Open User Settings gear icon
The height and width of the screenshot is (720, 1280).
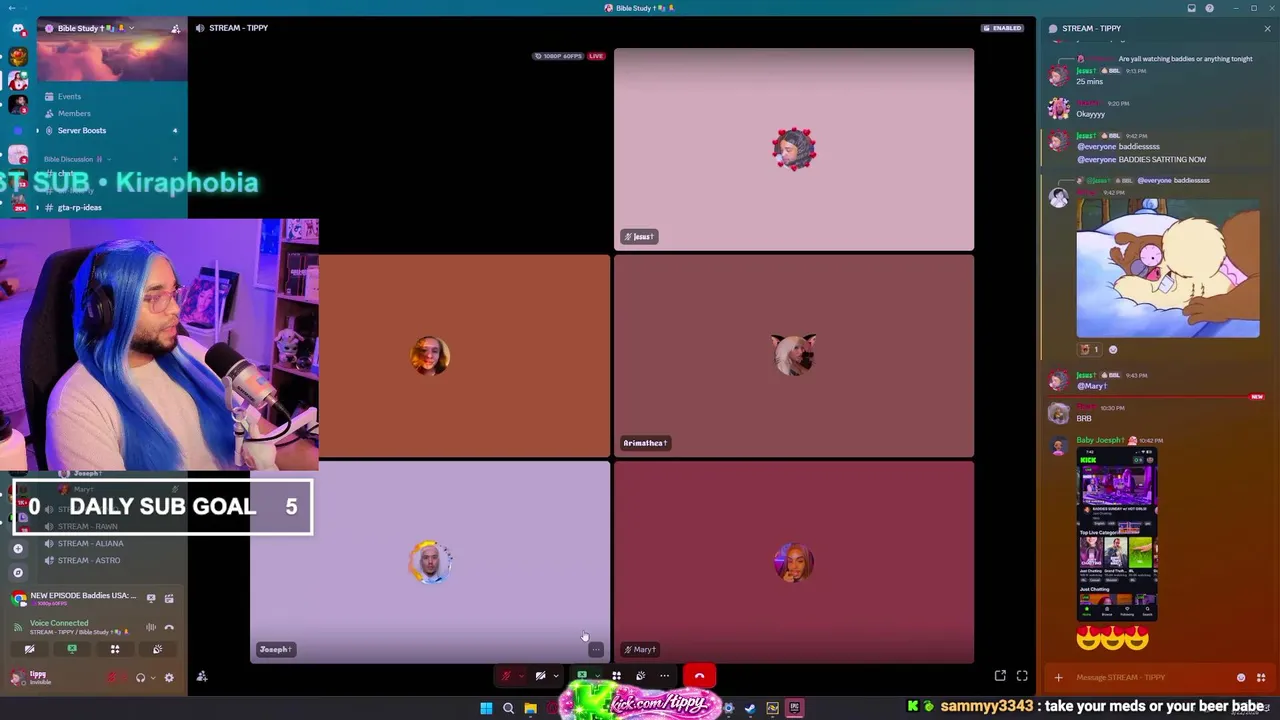click(x=169, y=677)
